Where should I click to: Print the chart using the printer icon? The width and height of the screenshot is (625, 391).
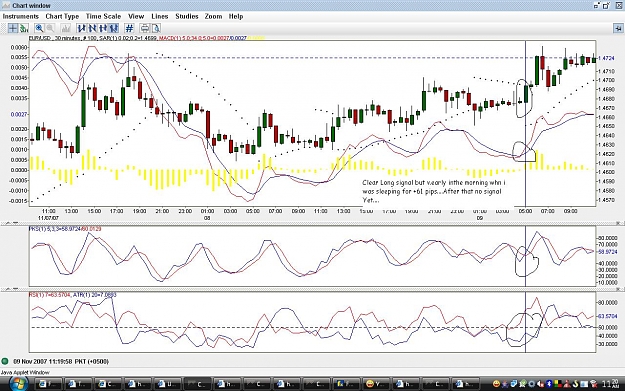[145, 28]
